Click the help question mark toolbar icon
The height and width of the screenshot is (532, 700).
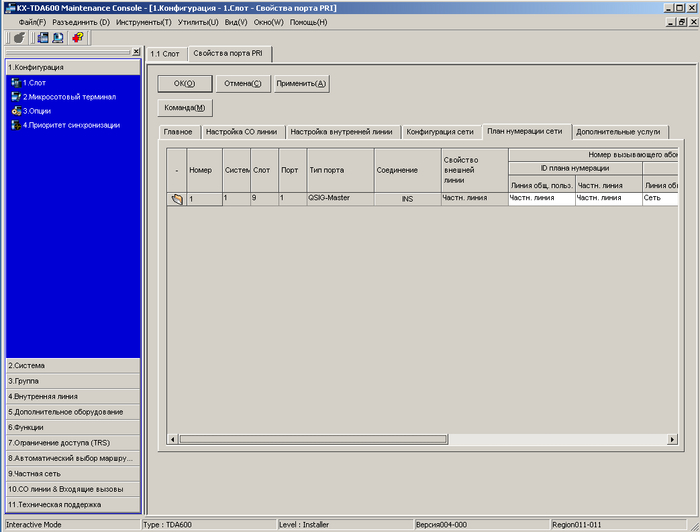[x=78, y=37]
